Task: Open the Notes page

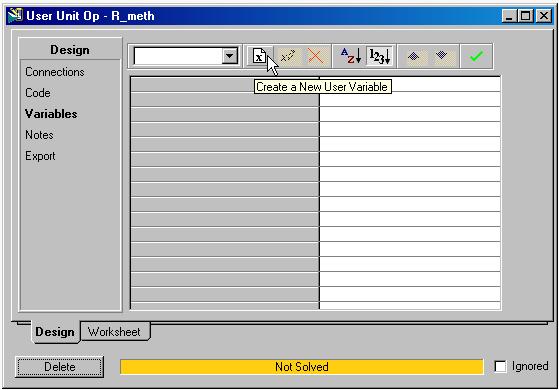Action: coord(39,135)
